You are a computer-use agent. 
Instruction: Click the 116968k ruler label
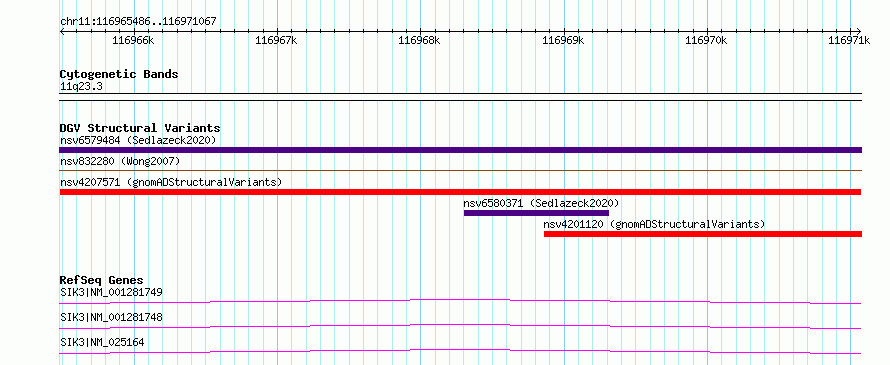point(419,41)
